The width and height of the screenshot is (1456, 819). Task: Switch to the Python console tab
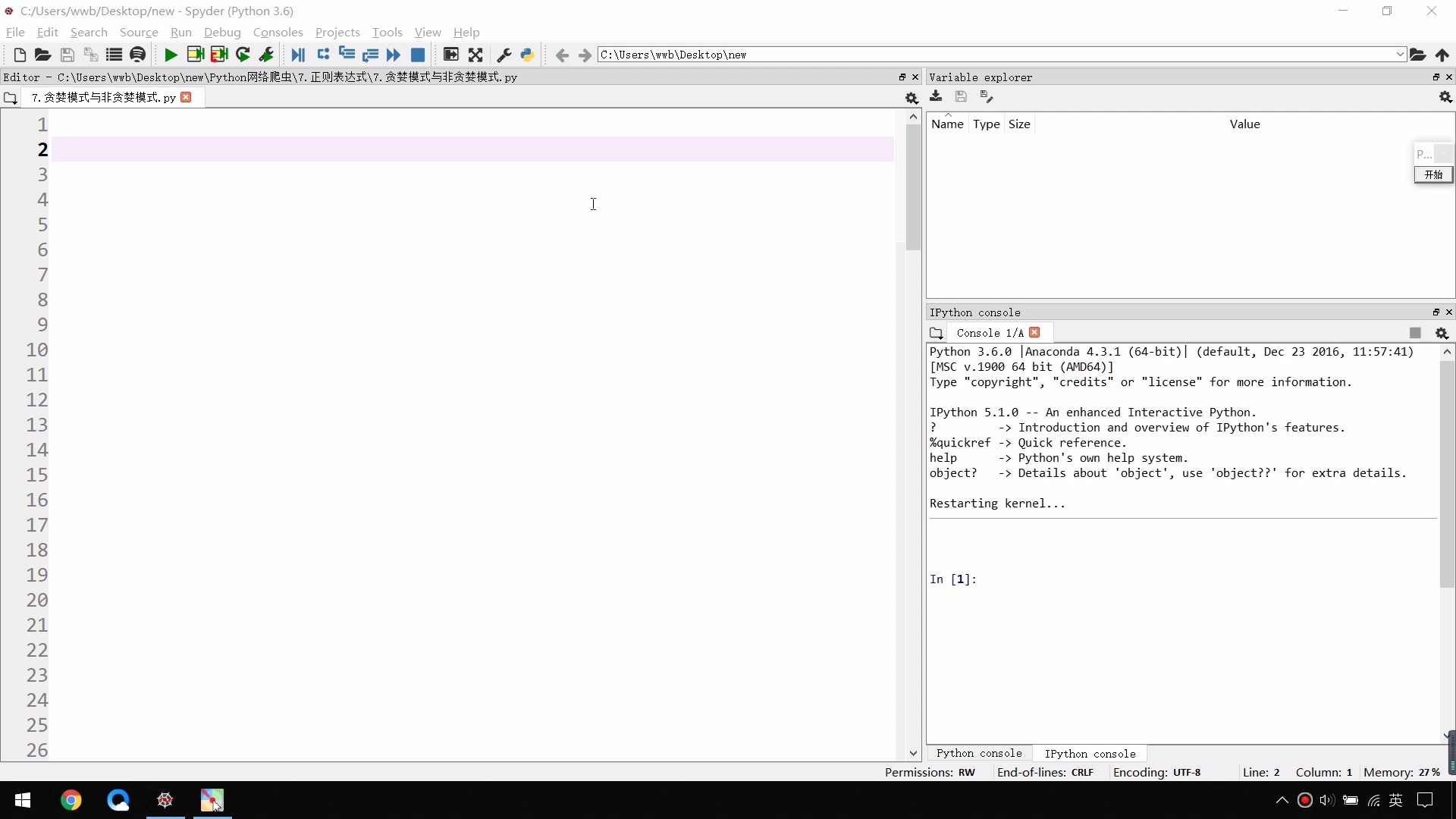[x=979, y=753]
